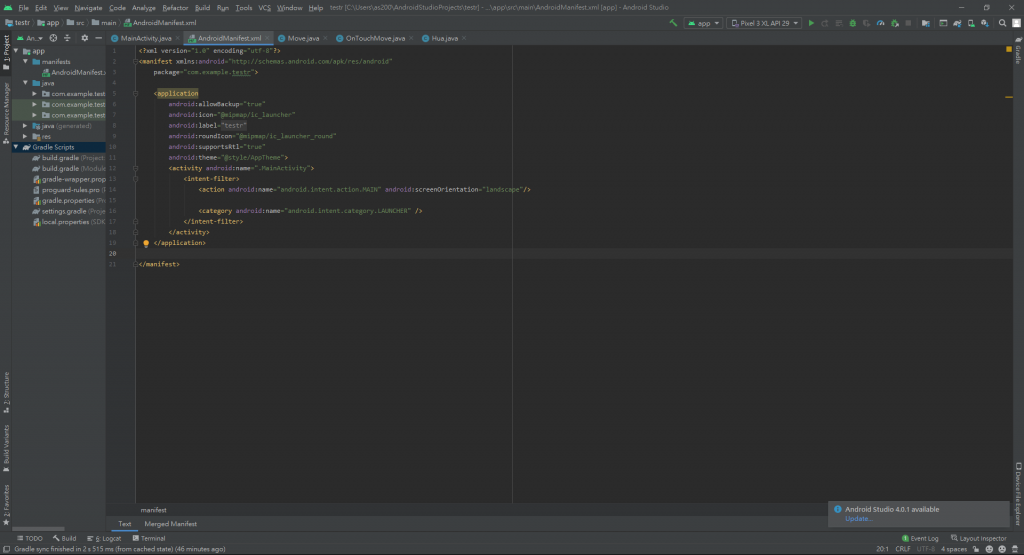Click the Make Project hammer icon
The height and width of the screenshot is (555, 1024).
(x=673, y=22)
